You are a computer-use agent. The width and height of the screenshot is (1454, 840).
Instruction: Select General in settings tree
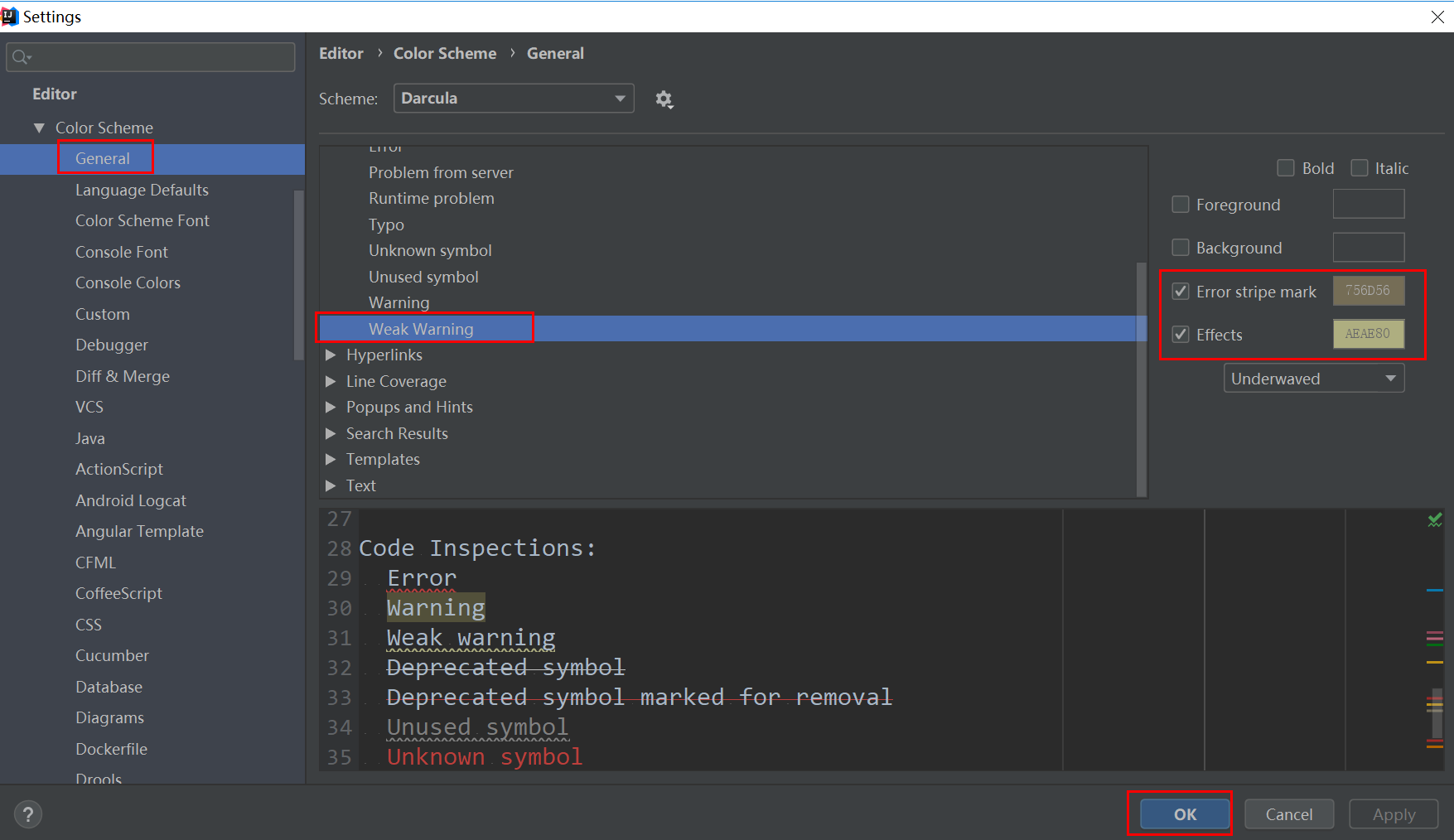(152, 159)
